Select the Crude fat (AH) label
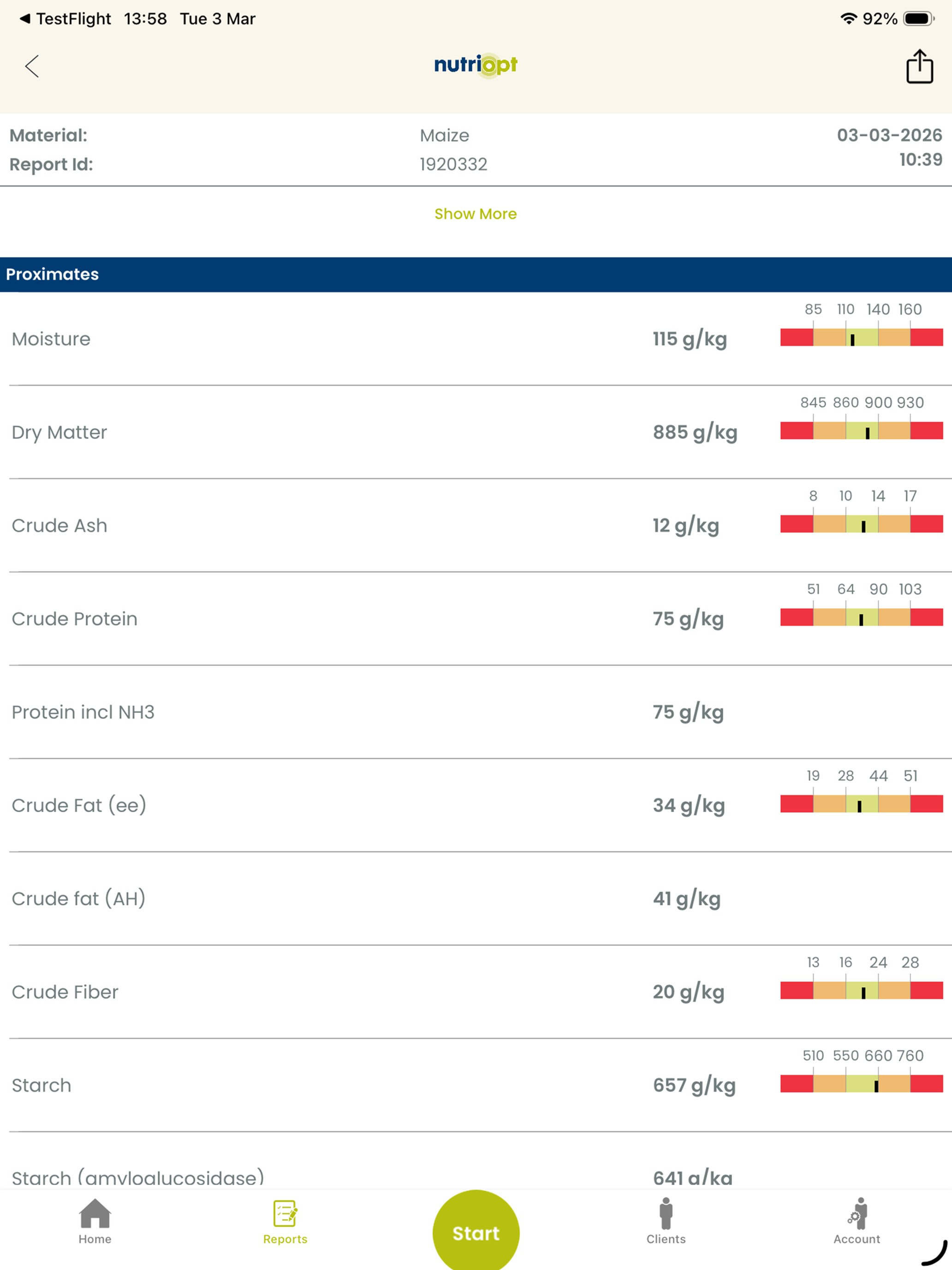 click(78, 899)
